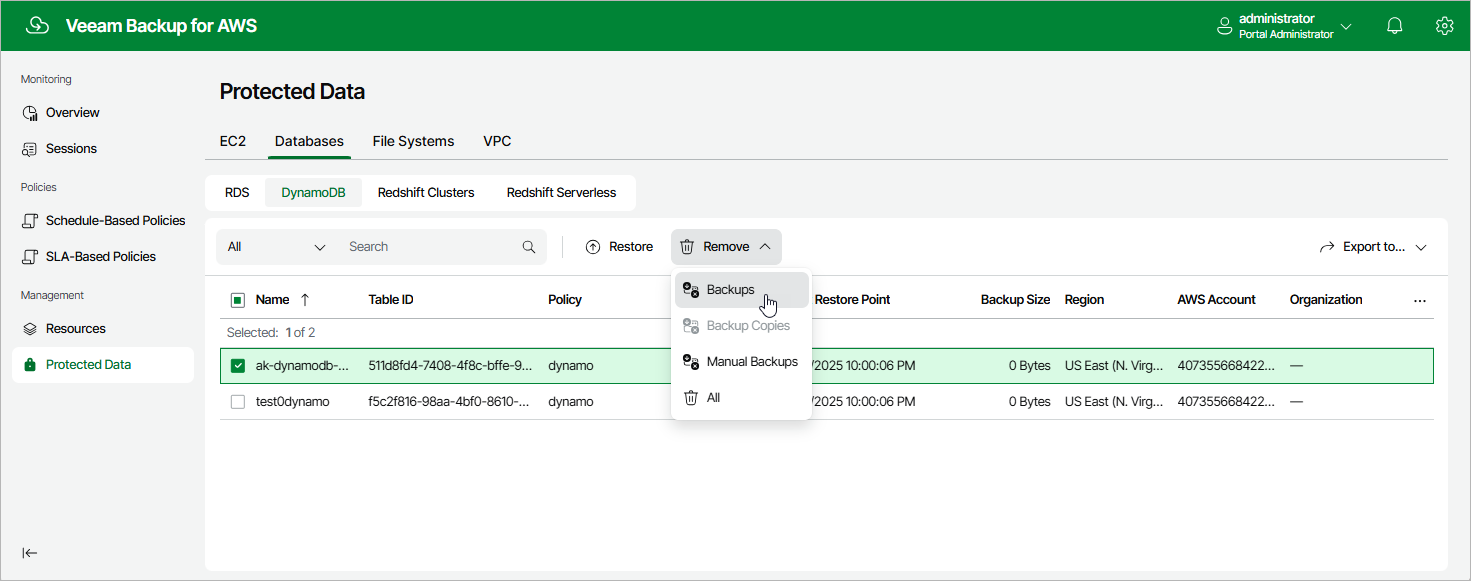The height and width of the screenshot is (581, 1471).
Task: Click the Sessions sidebar icon
Action: click(x=30, y=149)
